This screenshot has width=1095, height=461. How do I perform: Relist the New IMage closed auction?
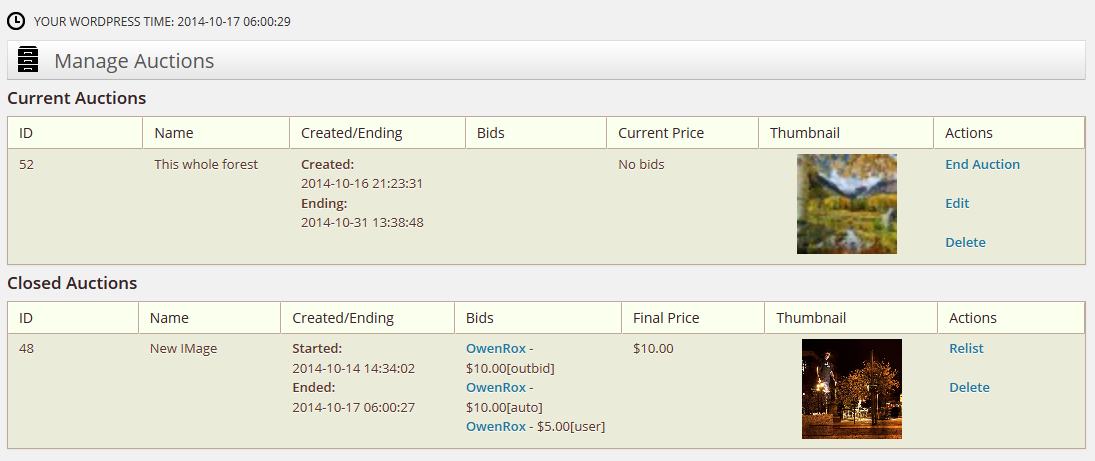click(x=966, y=348)
